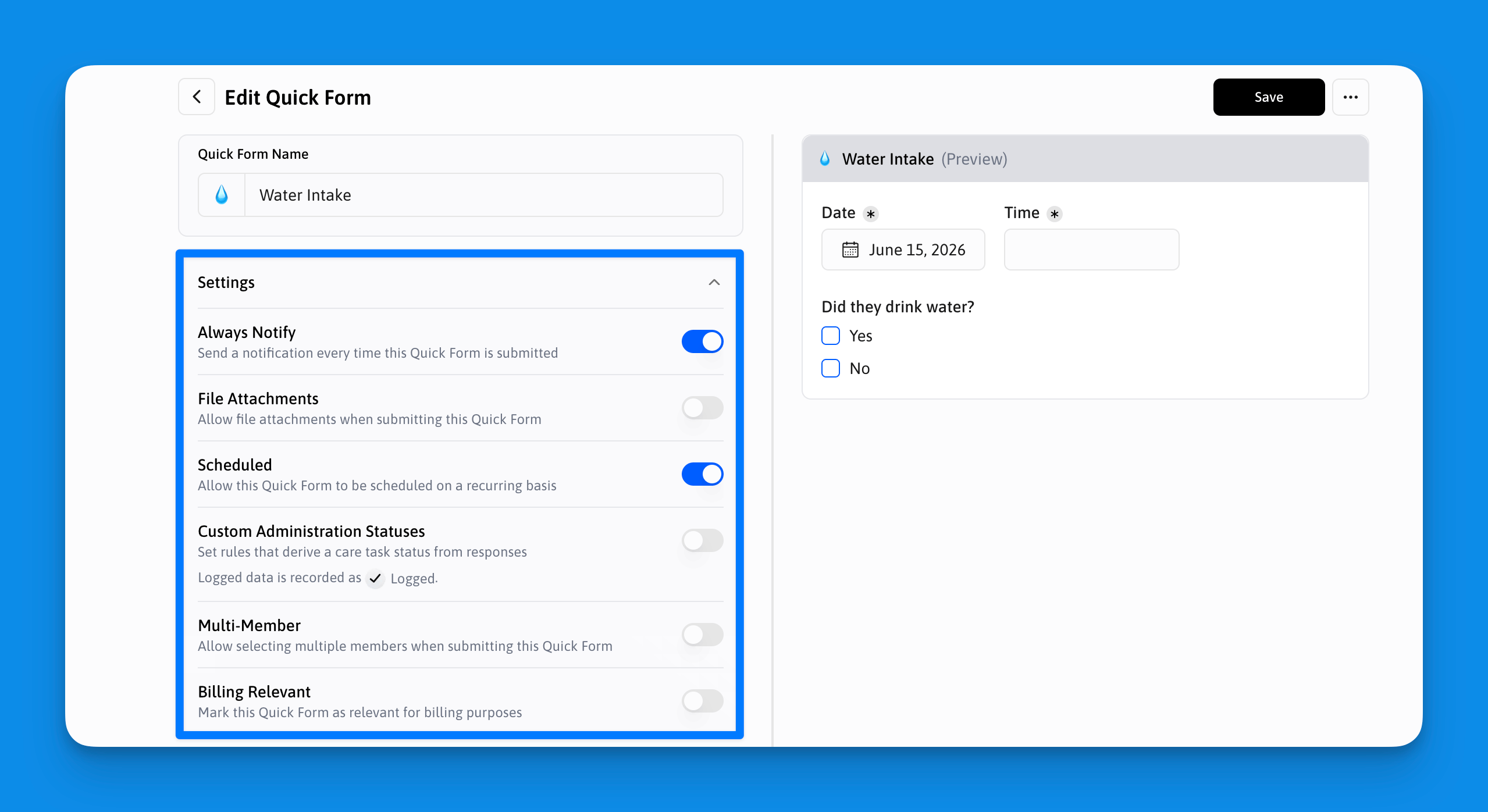
Task: Save the Quick Form
Action: [1269, 97]
